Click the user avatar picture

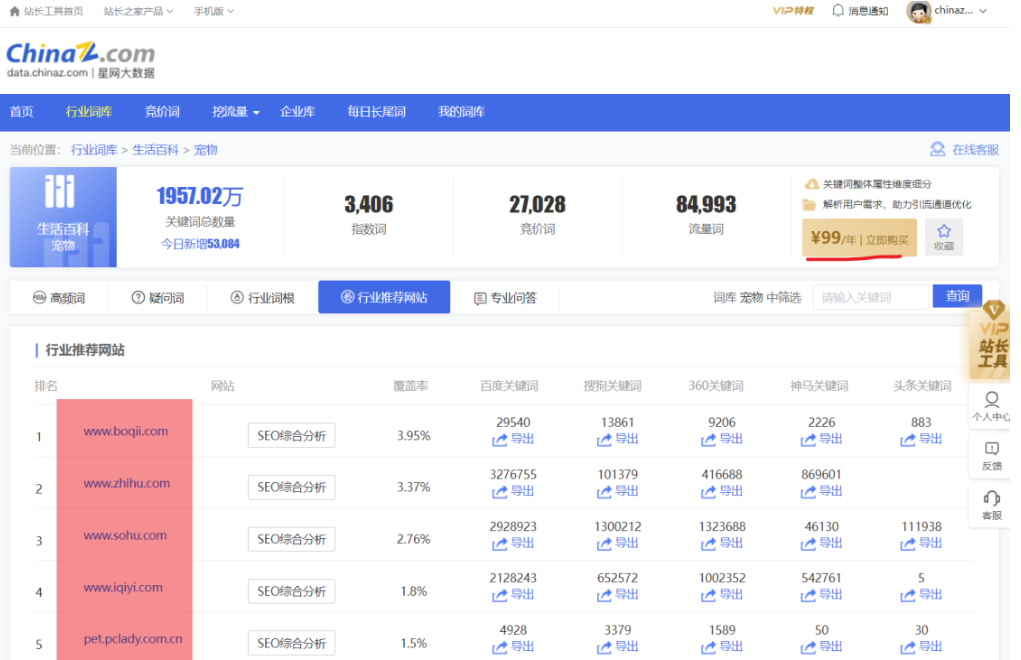point(918,11)
